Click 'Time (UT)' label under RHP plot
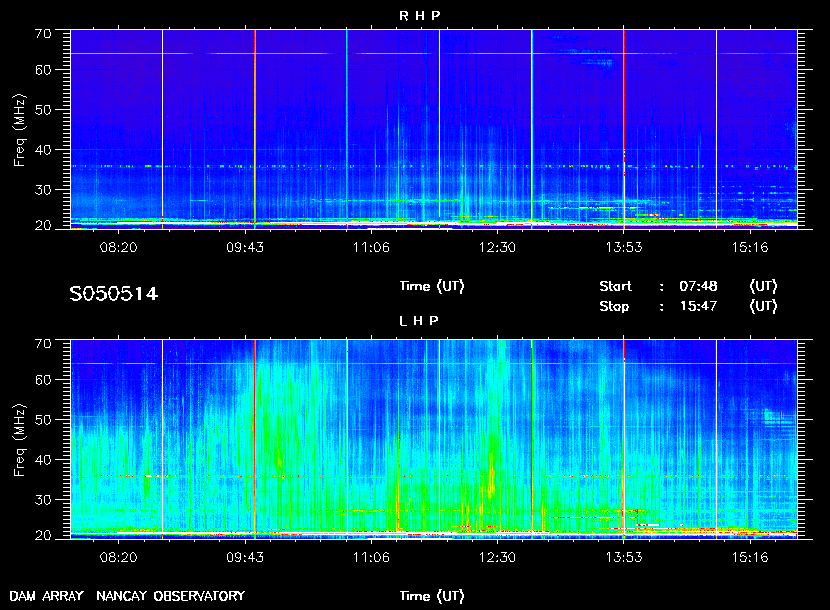 pyautogui.click(x=432, y=286)
